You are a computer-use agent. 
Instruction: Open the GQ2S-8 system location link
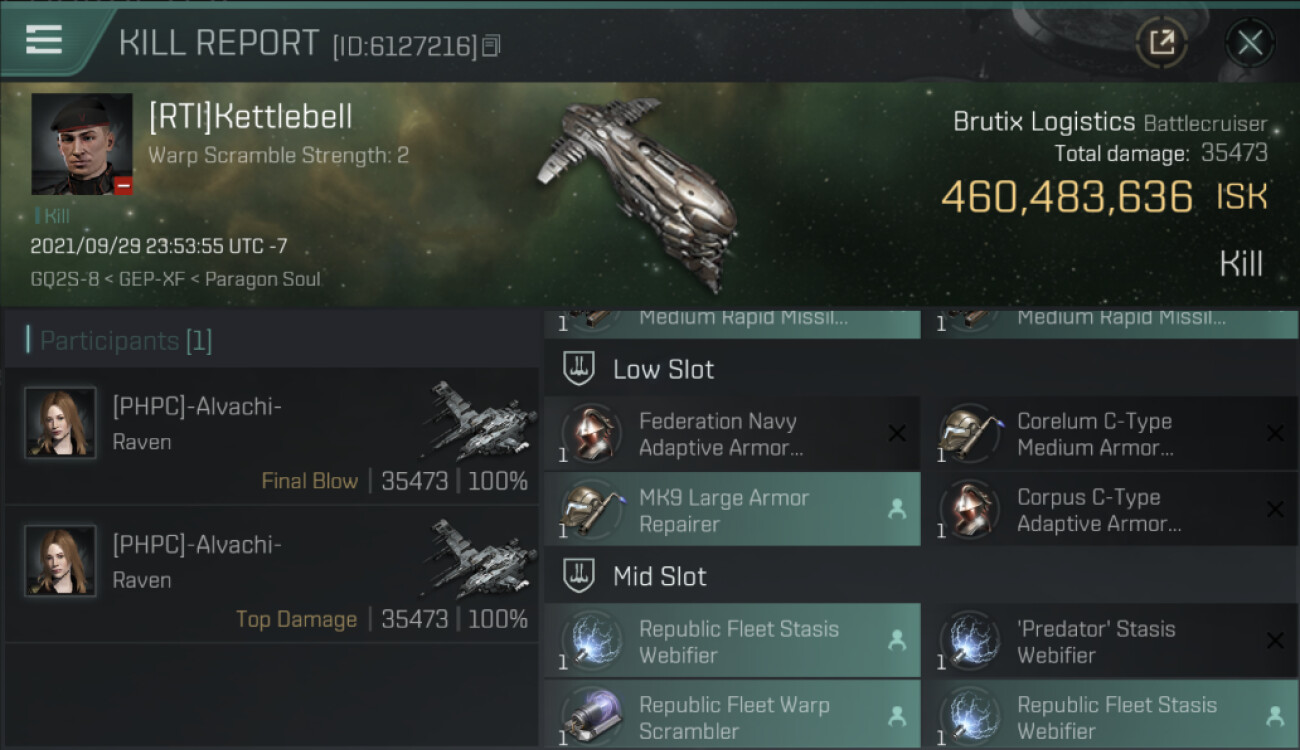tap(65, 279)
